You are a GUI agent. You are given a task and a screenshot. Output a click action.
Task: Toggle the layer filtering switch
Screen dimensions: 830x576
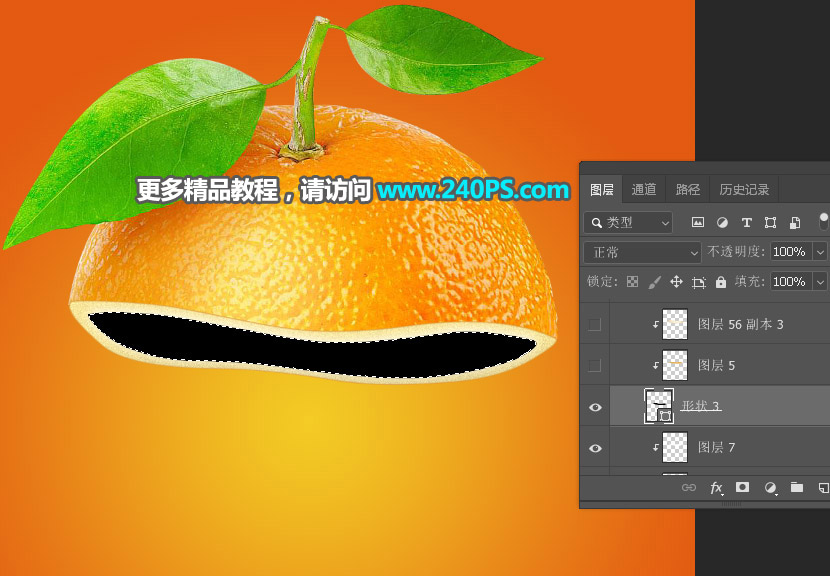click(824, 222)
